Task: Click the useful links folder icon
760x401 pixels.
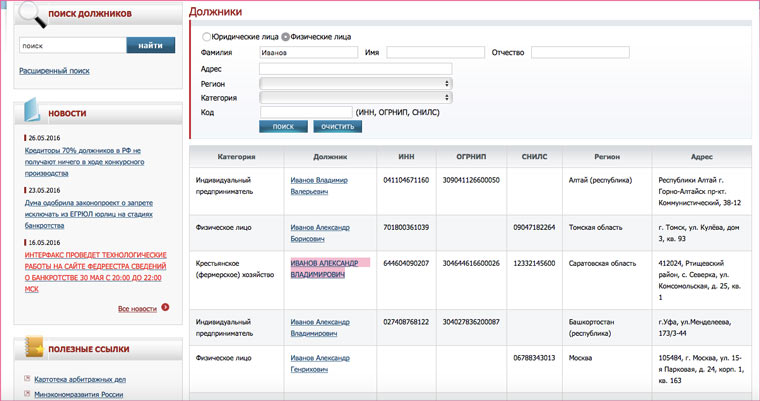Action: click(33, 348)
